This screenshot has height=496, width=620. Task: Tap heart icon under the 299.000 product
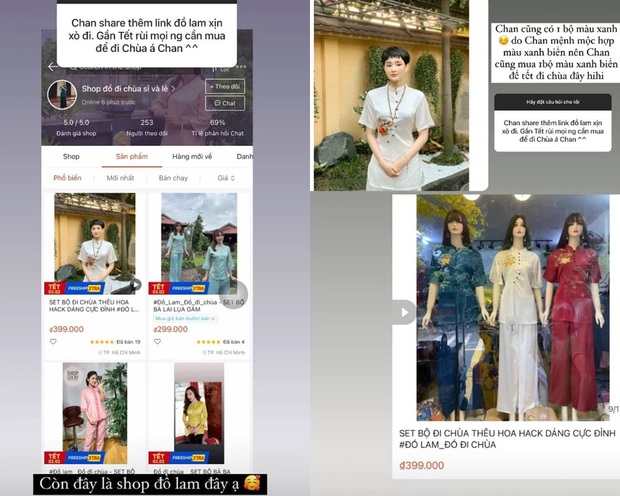tap(157, 341)
